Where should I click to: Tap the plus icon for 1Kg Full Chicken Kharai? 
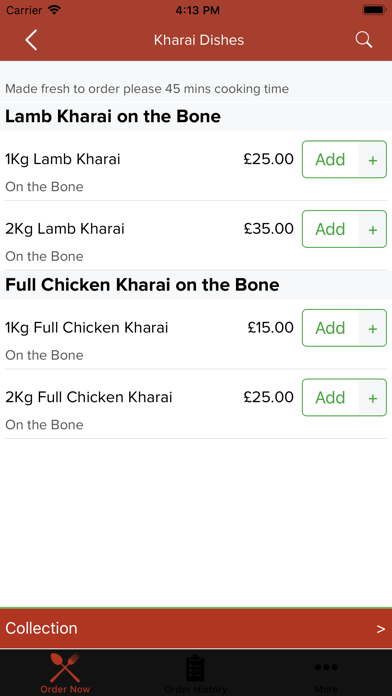coord(373,328)
